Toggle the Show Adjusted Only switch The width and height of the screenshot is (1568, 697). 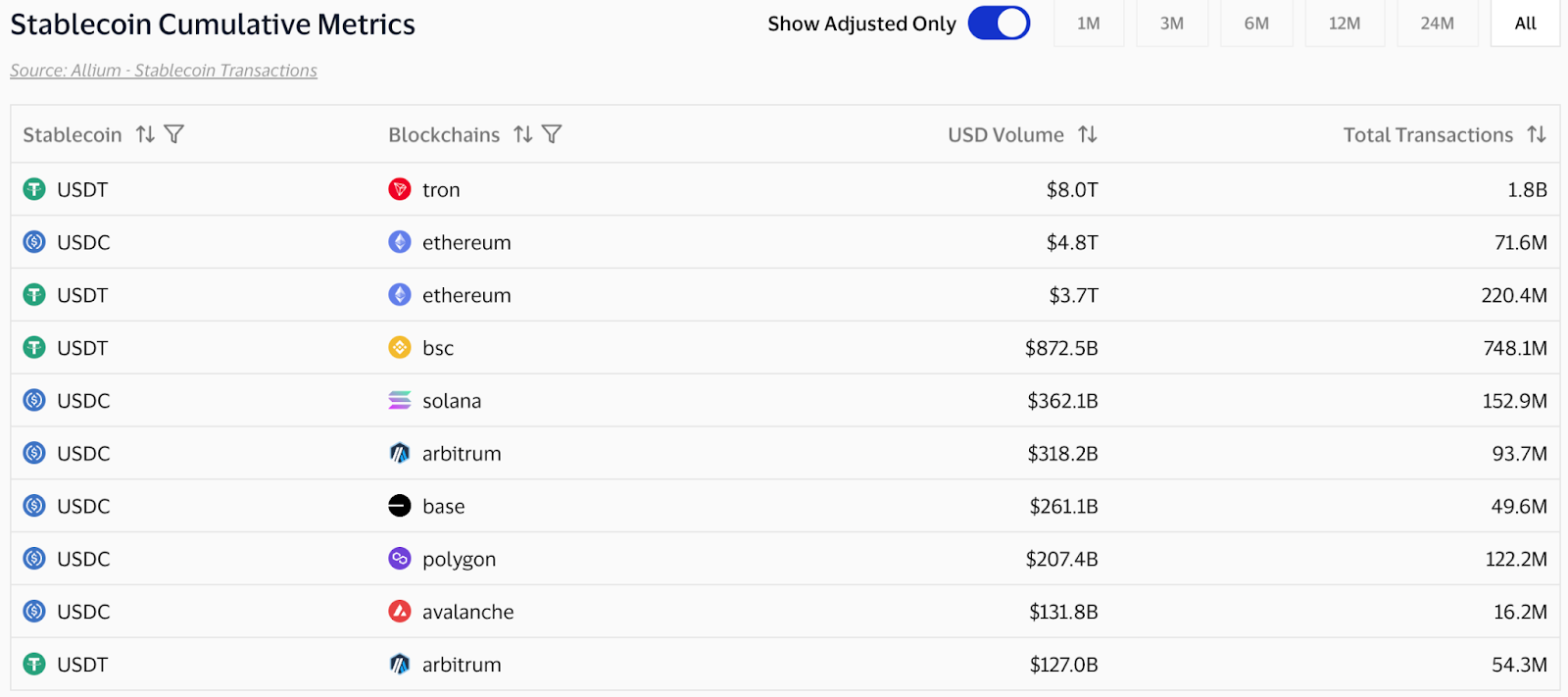click(999, 24)
